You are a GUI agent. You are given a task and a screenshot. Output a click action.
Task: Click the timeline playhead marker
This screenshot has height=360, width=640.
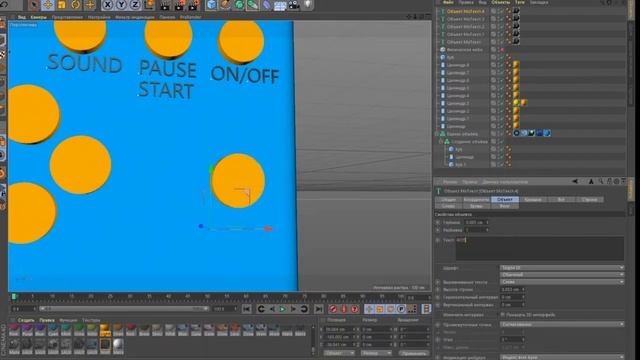coord(13,296)
